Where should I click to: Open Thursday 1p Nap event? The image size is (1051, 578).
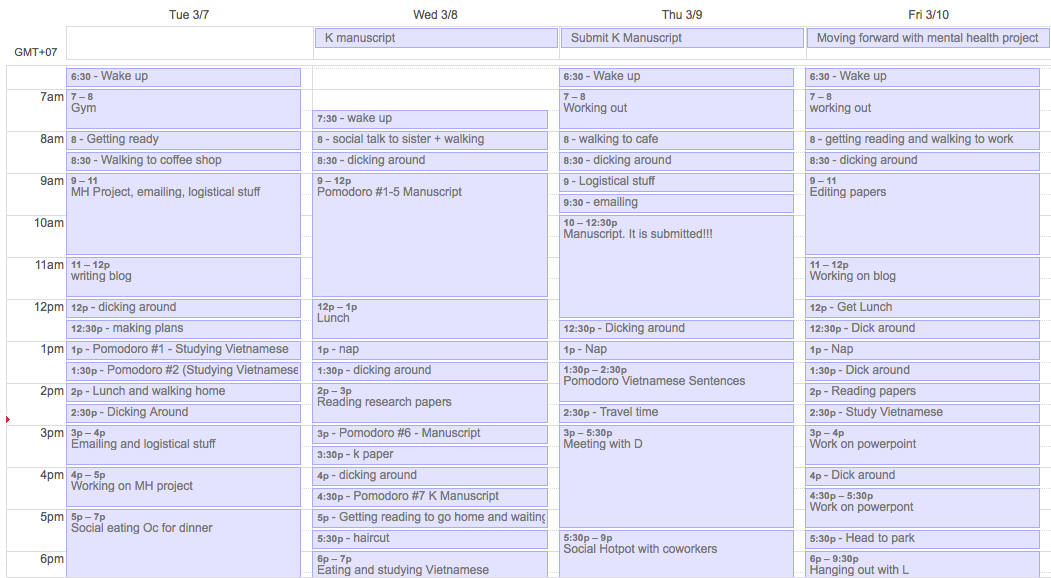coord(676,349)
